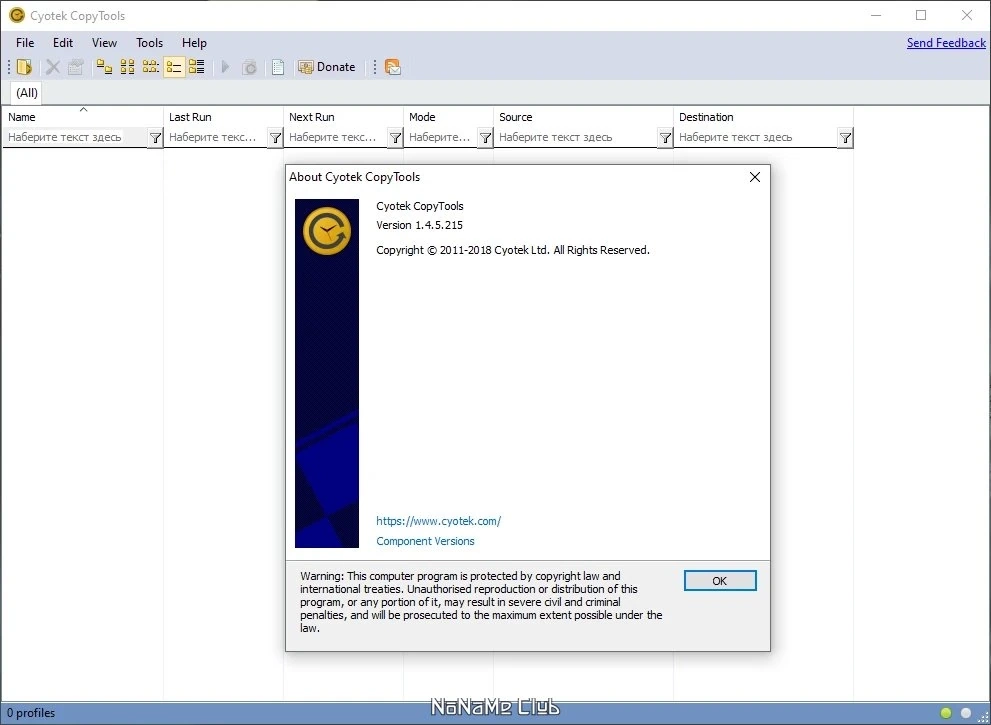Open the View menu

click(104, 43)
